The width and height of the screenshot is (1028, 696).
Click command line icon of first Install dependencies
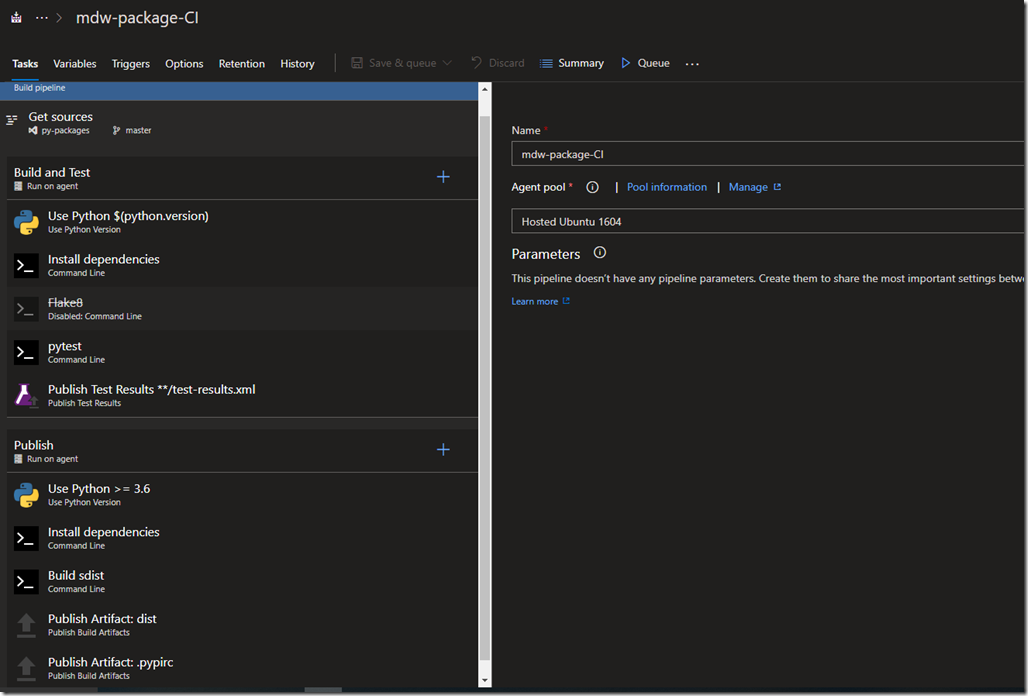click(x=26, y=265)
